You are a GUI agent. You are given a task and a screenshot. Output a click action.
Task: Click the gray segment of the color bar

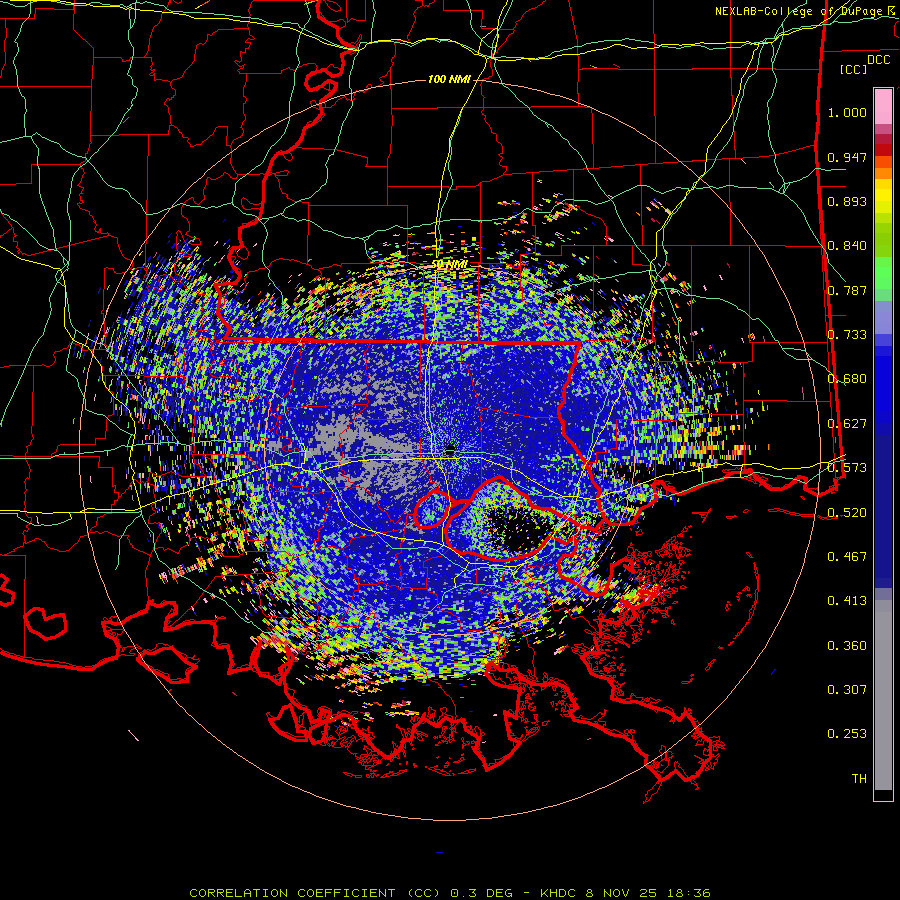(x=883, y=695)
